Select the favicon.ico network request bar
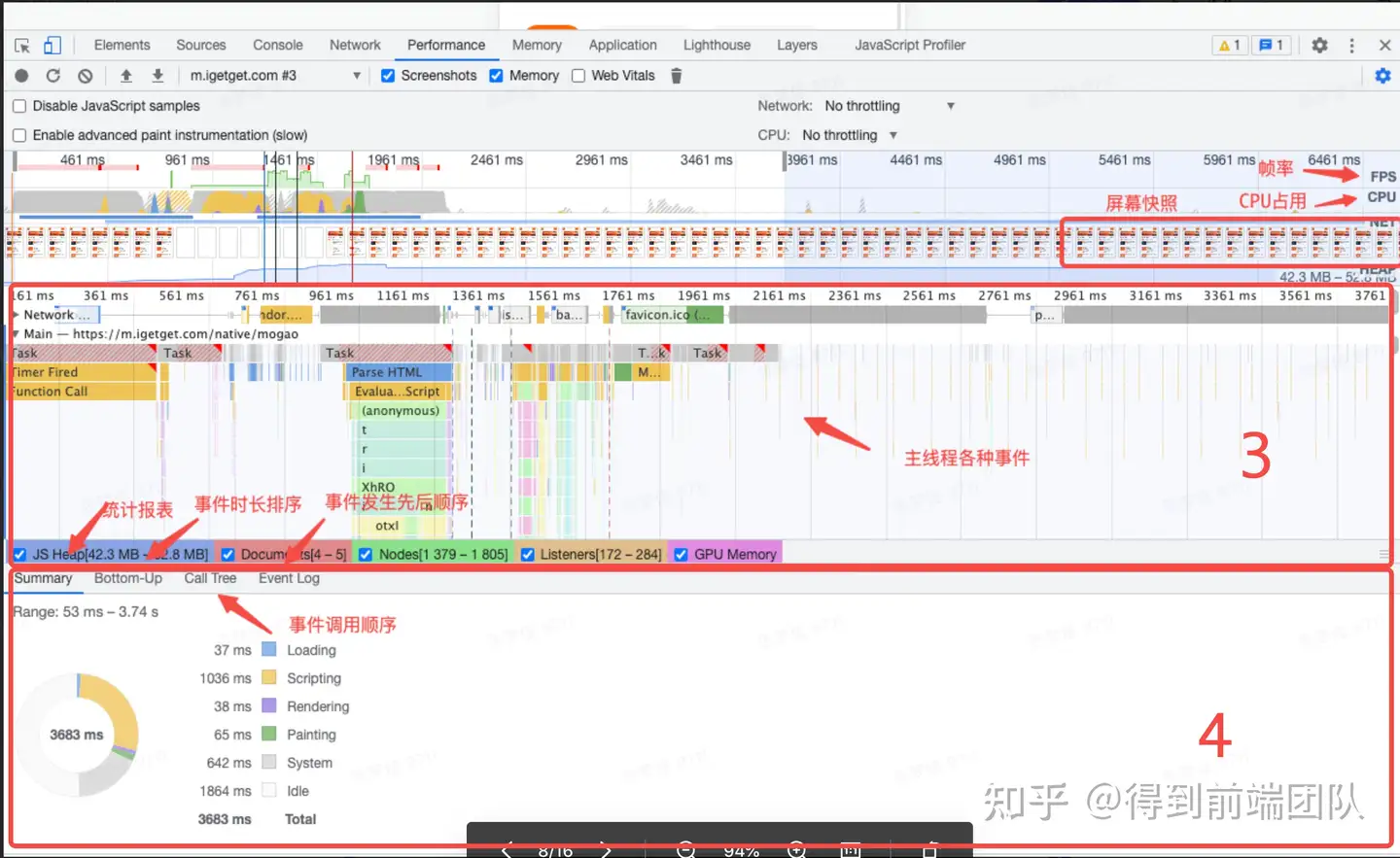Screen dimensions: 1400x858 (672, 315)
